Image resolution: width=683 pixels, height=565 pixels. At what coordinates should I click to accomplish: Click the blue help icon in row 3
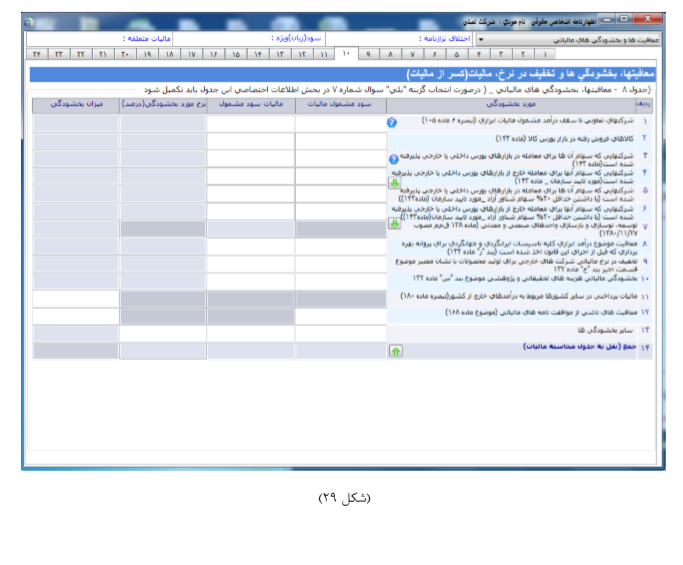point(392,159)
